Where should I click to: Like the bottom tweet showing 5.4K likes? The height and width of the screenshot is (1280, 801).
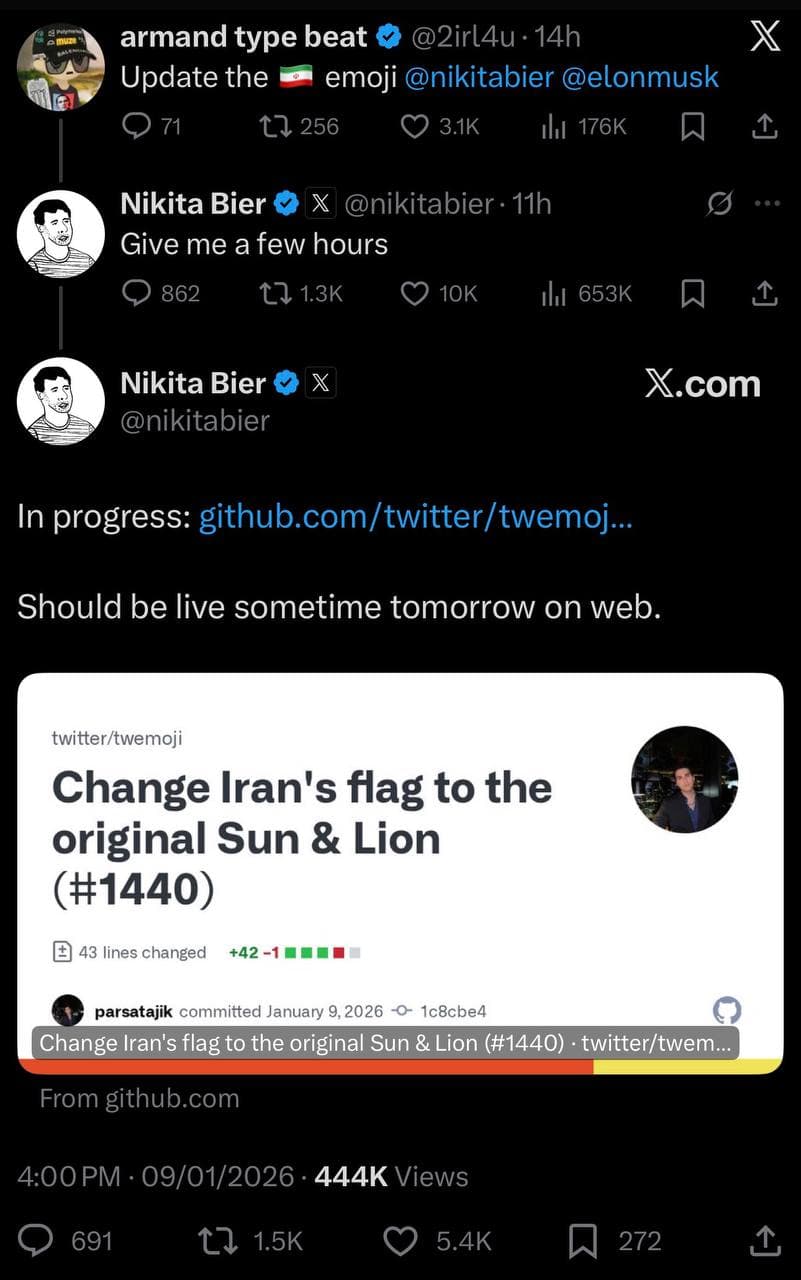pos(400,1240)
